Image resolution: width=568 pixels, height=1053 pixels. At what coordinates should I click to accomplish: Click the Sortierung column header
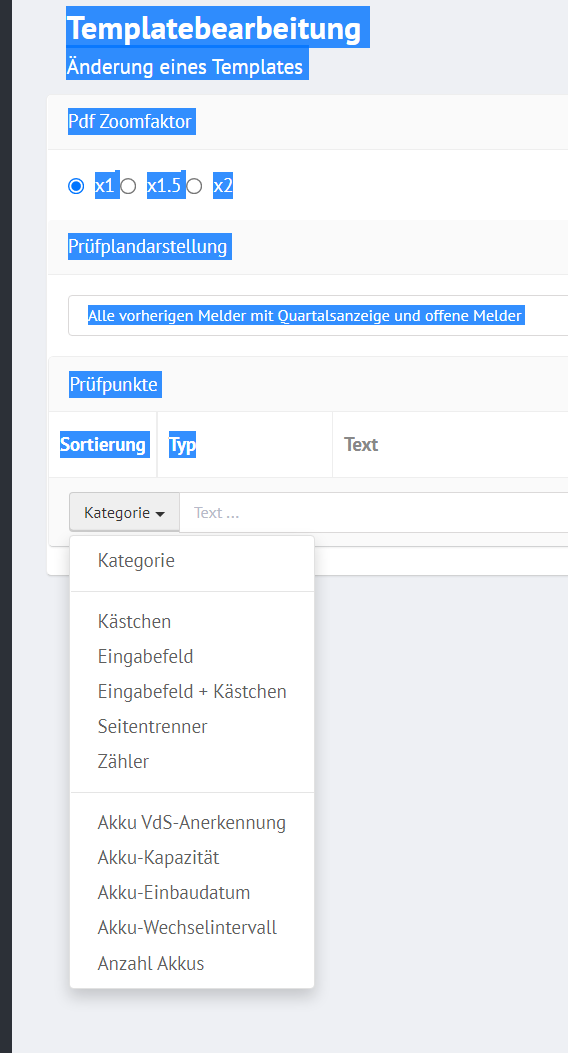(x=103, y=445)
